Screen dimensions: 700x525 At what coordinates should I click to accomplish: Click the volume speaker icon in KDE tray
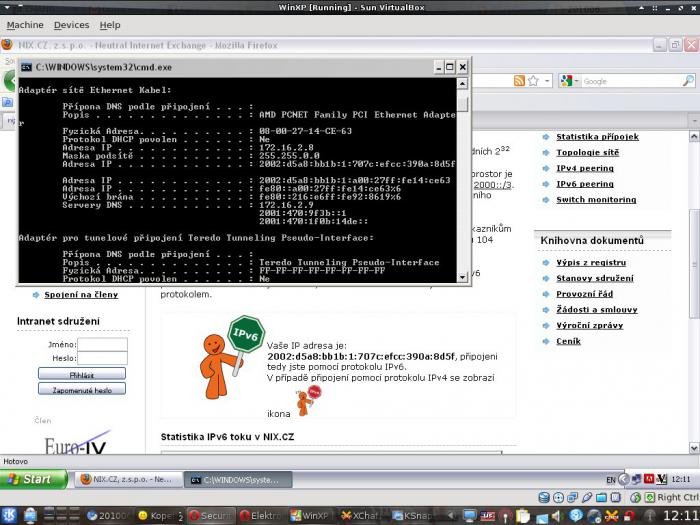pyautogui.click(x=557, y=516)
